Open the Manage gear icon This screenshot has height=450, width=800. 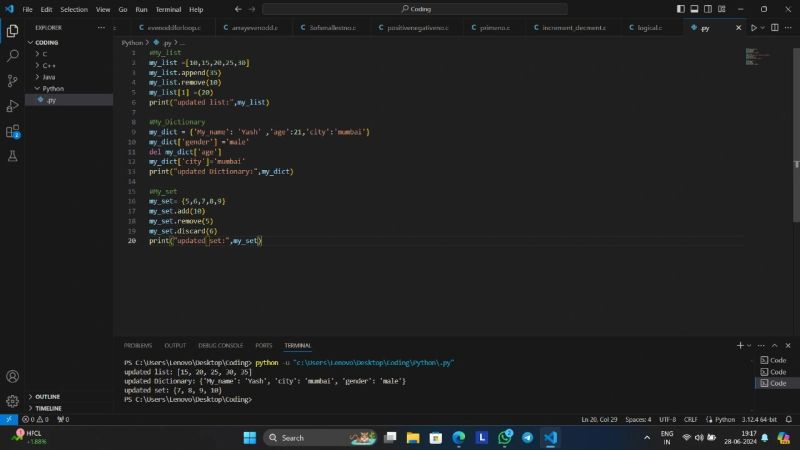[x=12, y=400]
